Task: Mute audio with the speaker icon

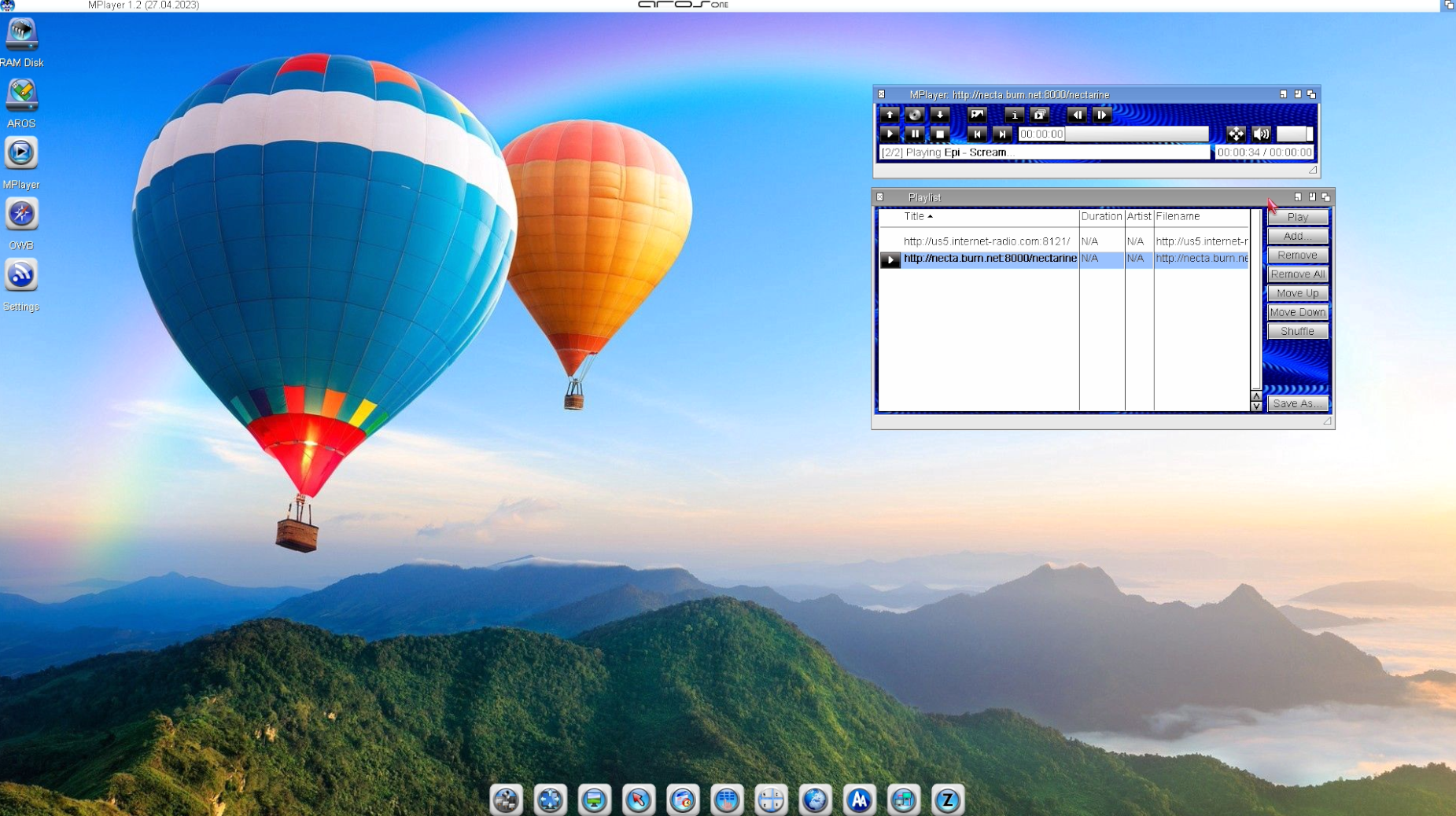Action: 1261,134
